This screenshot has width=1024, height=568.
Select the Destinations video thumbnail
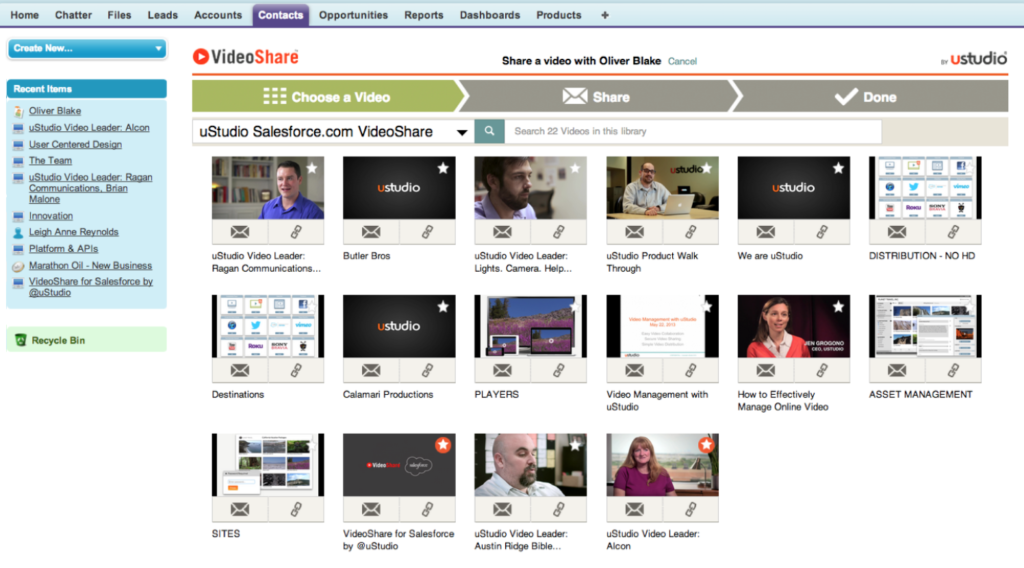pyautogui.click(x=268, y=326)
